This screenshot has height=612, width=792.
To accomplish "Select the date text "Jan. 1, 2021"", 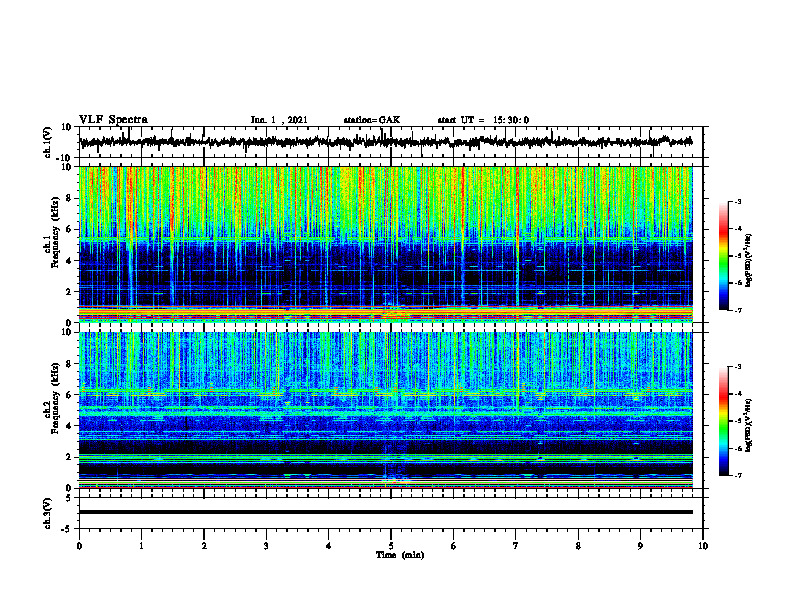I will pyautogui.click(x=279, y=120).
